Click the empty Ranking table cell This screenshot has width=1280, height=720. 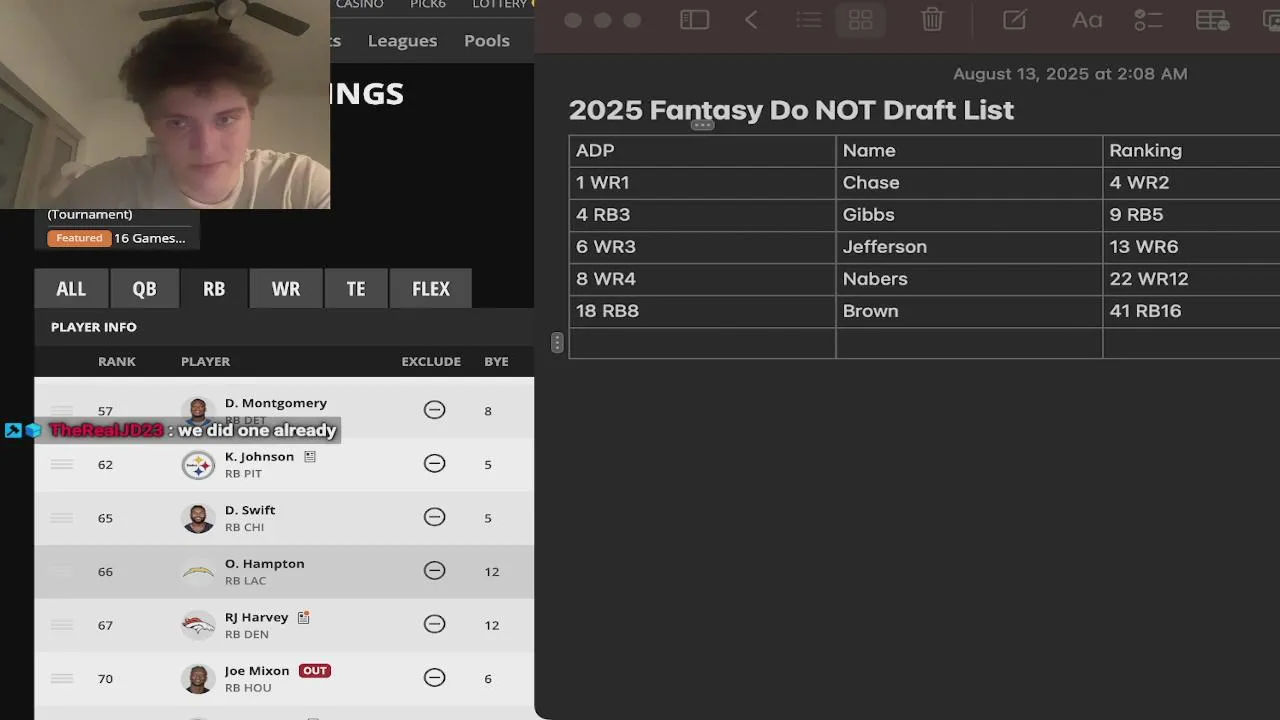click(x=1191, y=343)
